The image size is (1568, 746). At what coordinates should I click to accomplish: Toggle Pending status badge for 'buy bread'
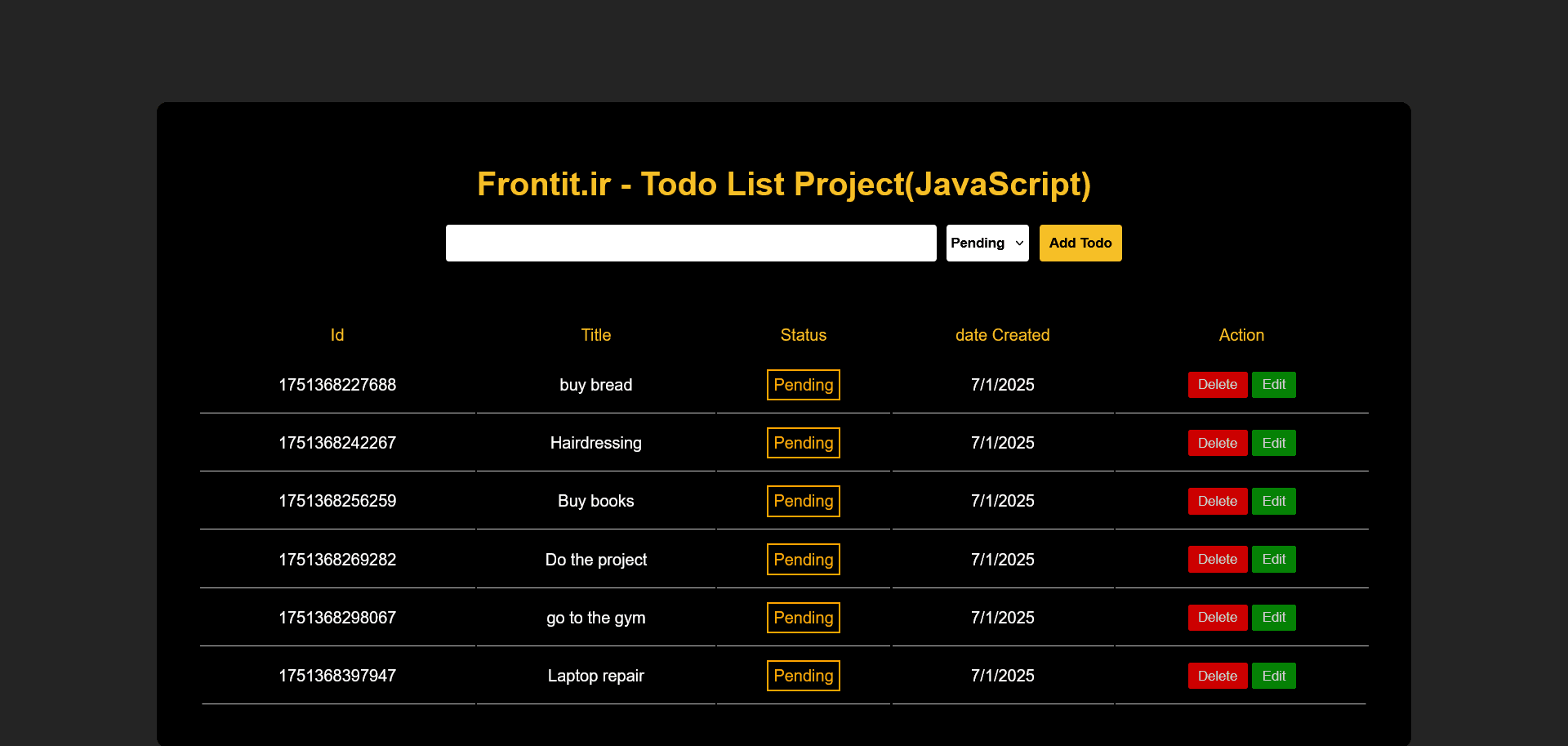(804, 385)
